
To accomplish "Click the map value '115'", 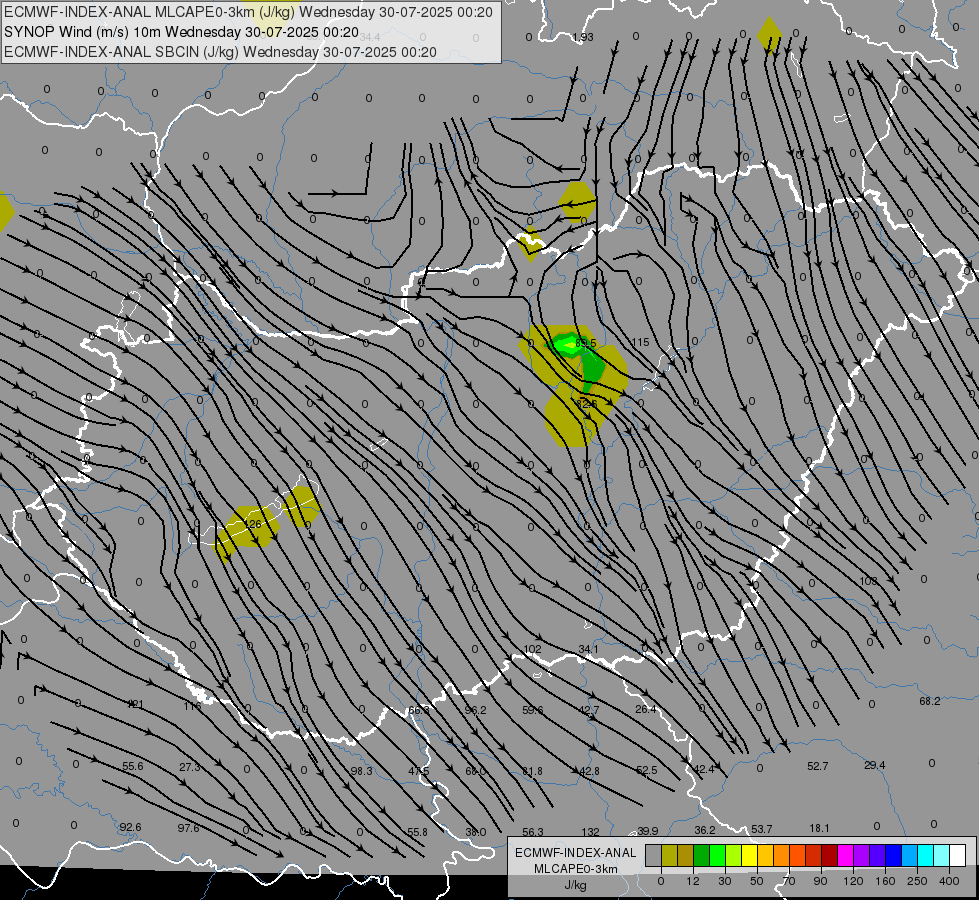I will (x=640, y=342).
